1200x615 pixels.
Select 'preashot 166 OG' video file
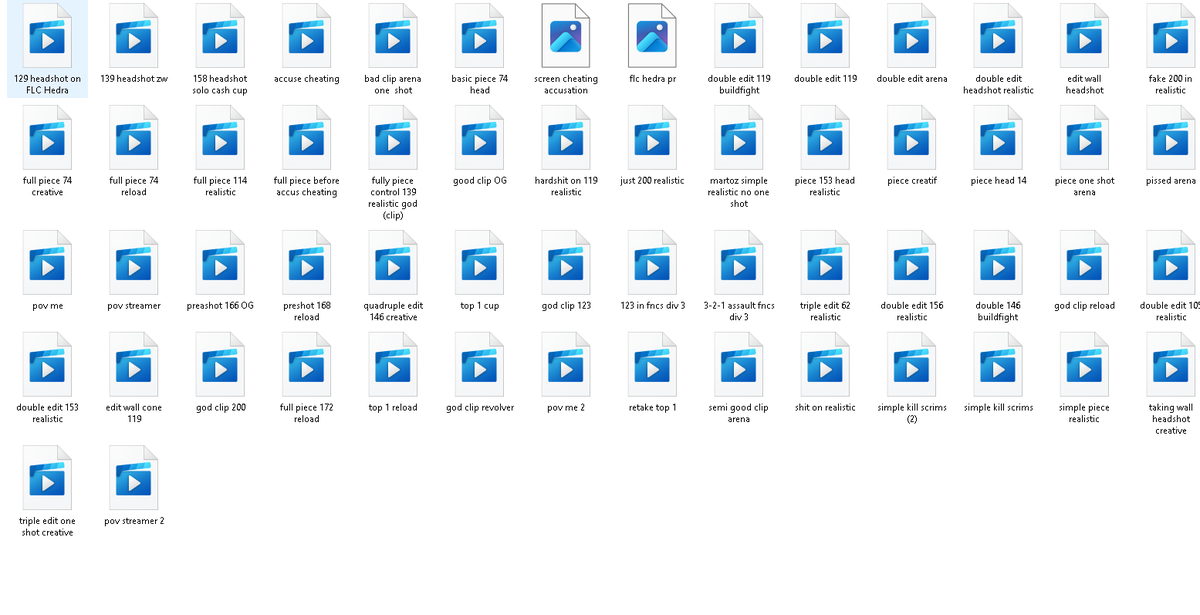tap(220, 263)
